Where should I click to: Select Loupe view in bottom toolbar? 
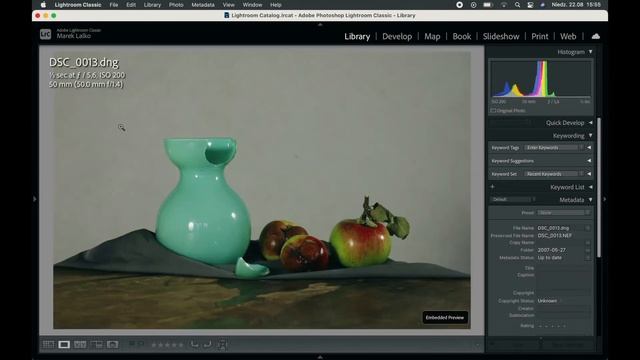(x=64, y=344)
